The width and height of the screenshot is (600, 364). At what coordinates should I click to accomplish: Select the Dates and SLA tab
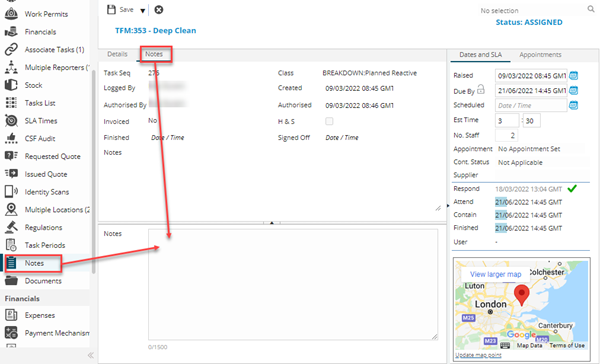[x=480, y=54]
